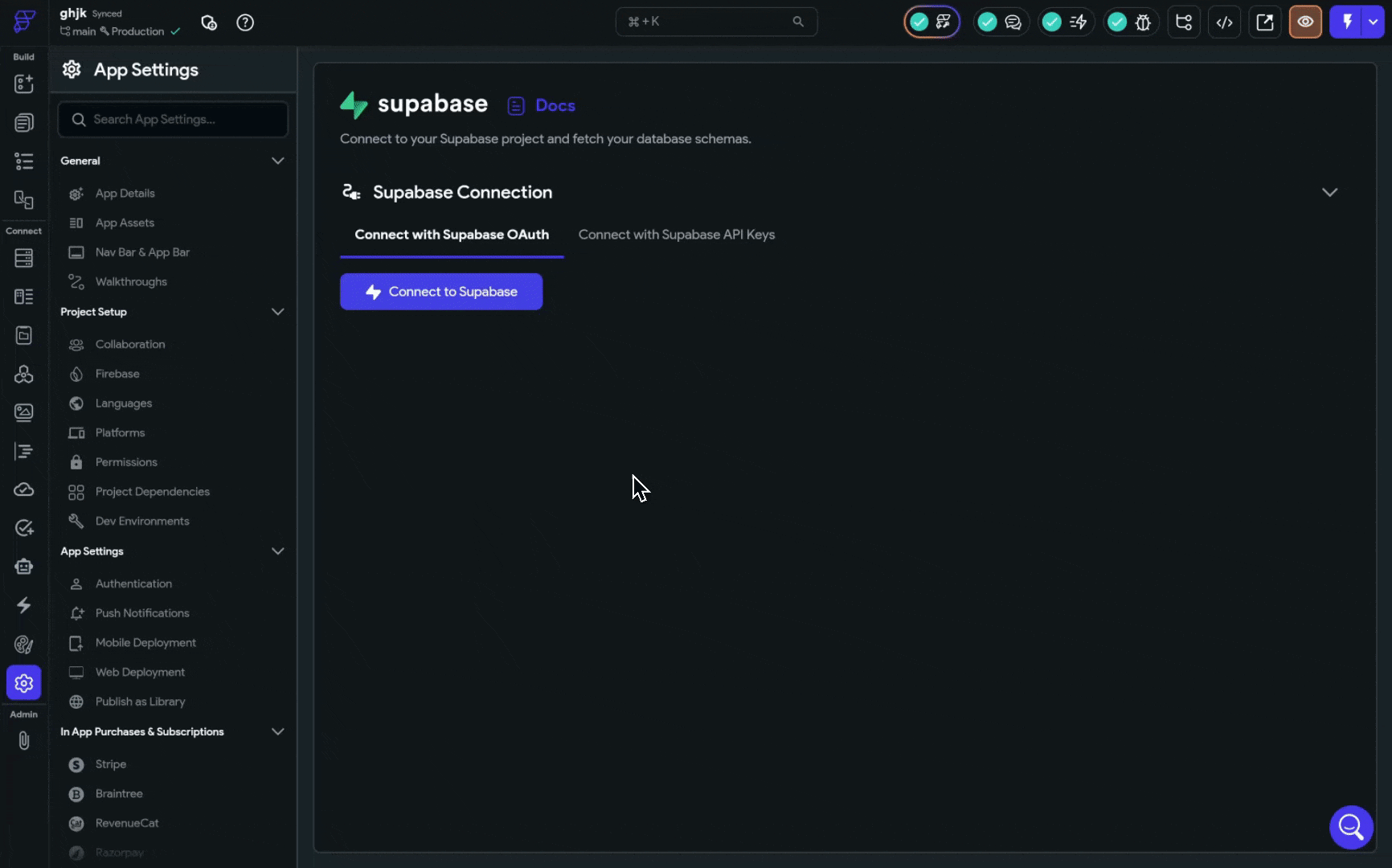
Task: Open the Media Assets icon in the sidebar
Action: click(24, 412)
